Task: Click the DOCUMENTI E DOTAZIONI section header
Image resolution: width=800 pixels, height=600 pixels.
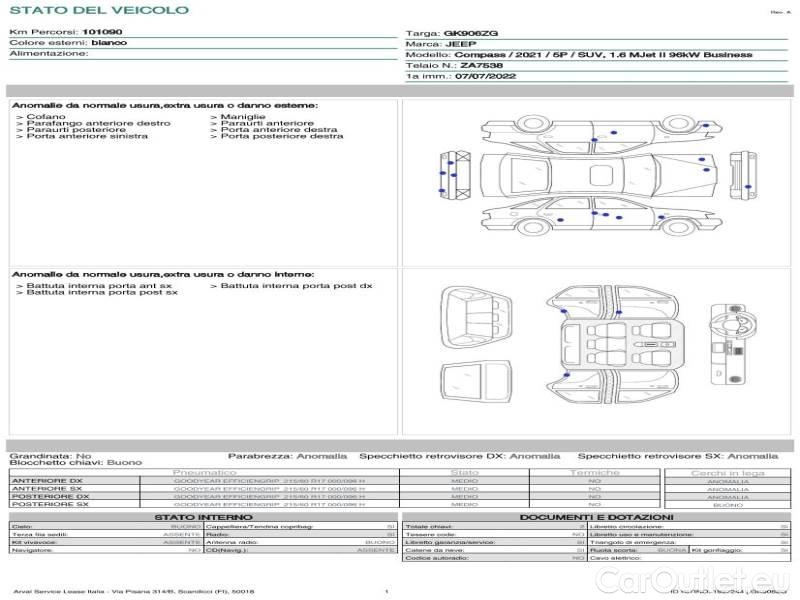Action: 596,516
